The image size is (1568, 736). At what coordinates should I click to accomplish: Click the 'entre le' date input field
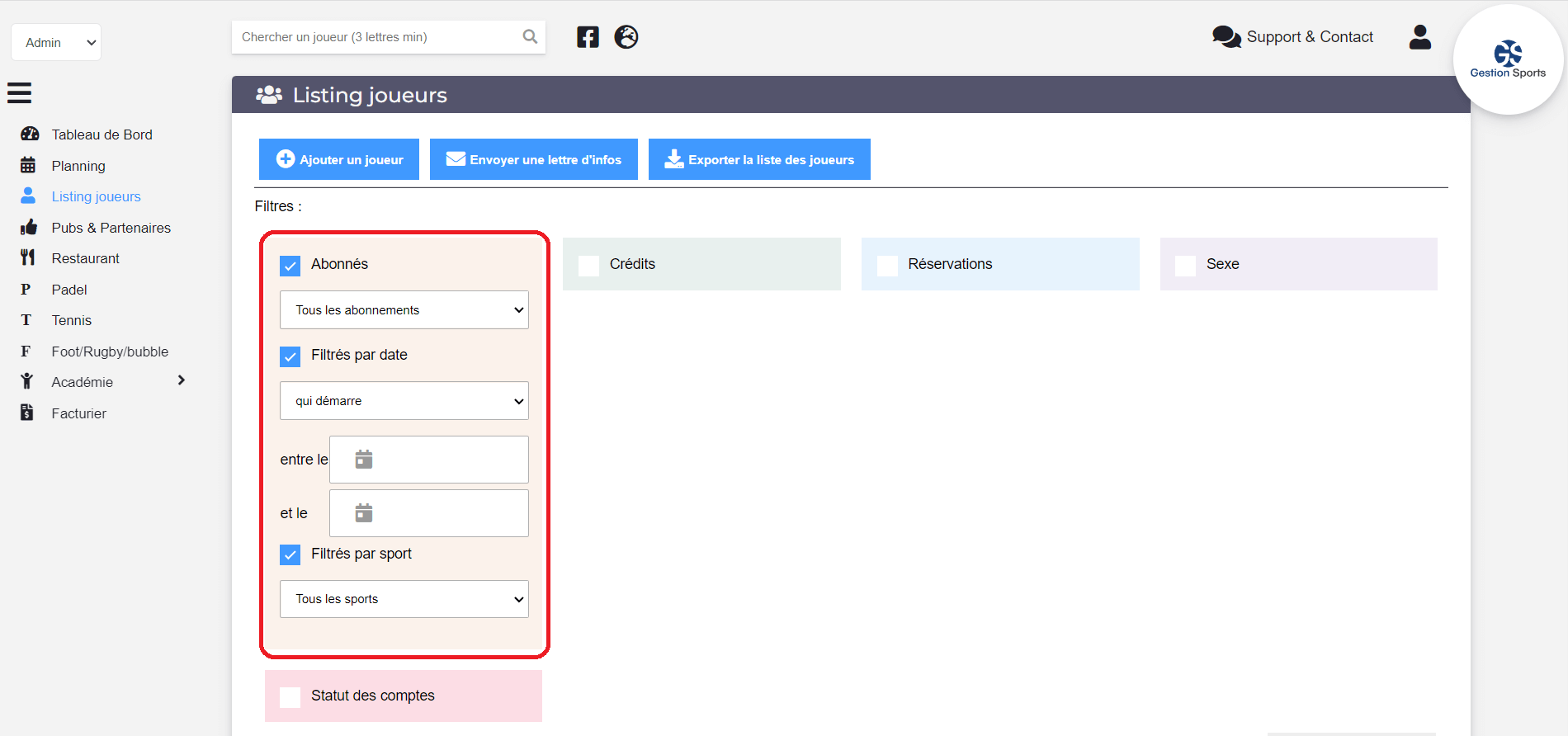click(429, 460)
